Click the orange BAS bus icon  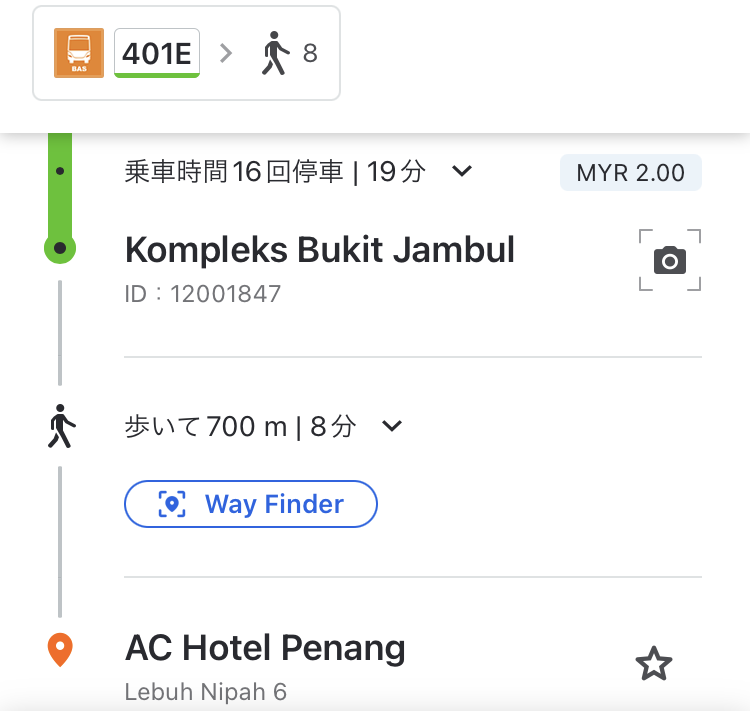(x=79, y=53)
